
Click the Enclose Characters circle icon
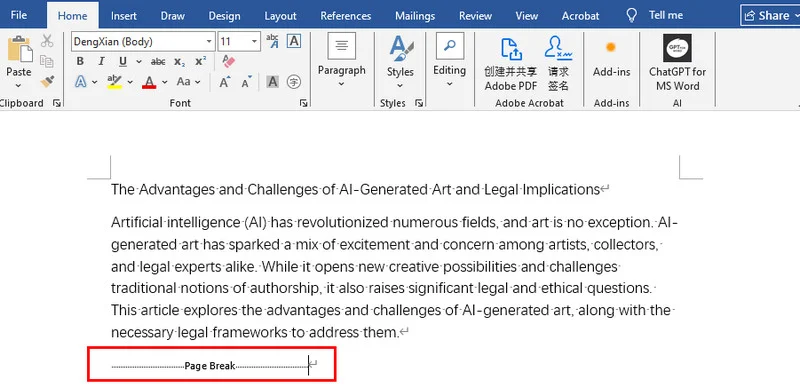coord(293,82)
